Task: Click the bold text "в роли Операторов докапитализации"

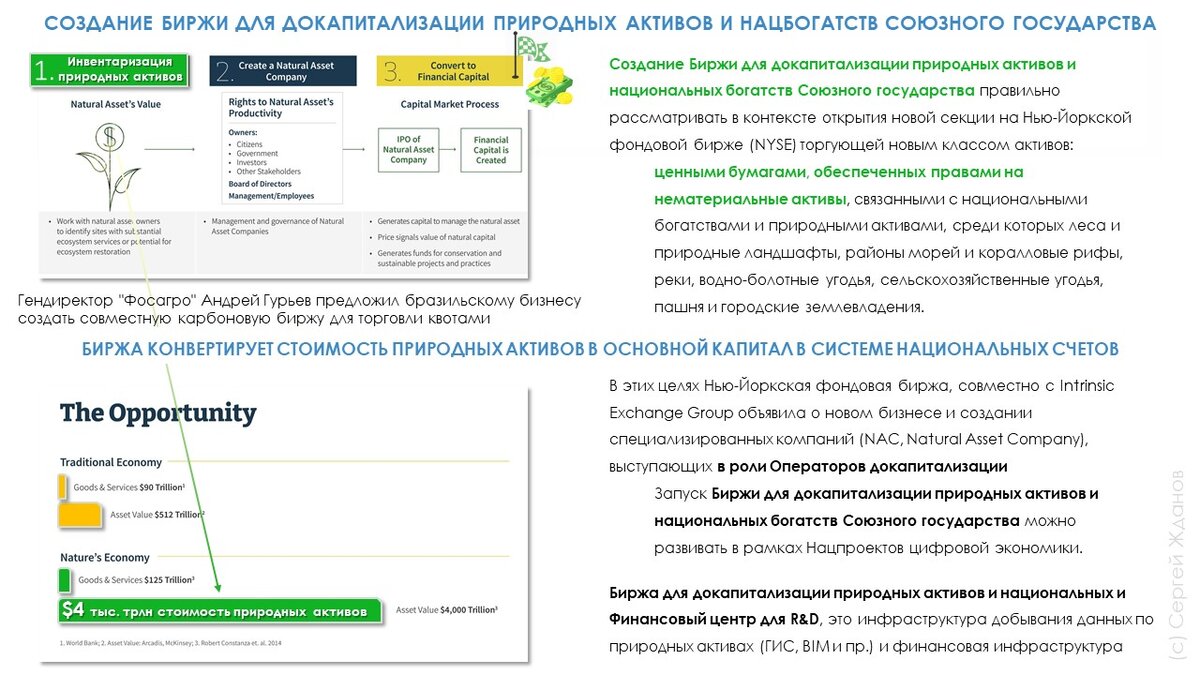Action: (x=862, y=466)
